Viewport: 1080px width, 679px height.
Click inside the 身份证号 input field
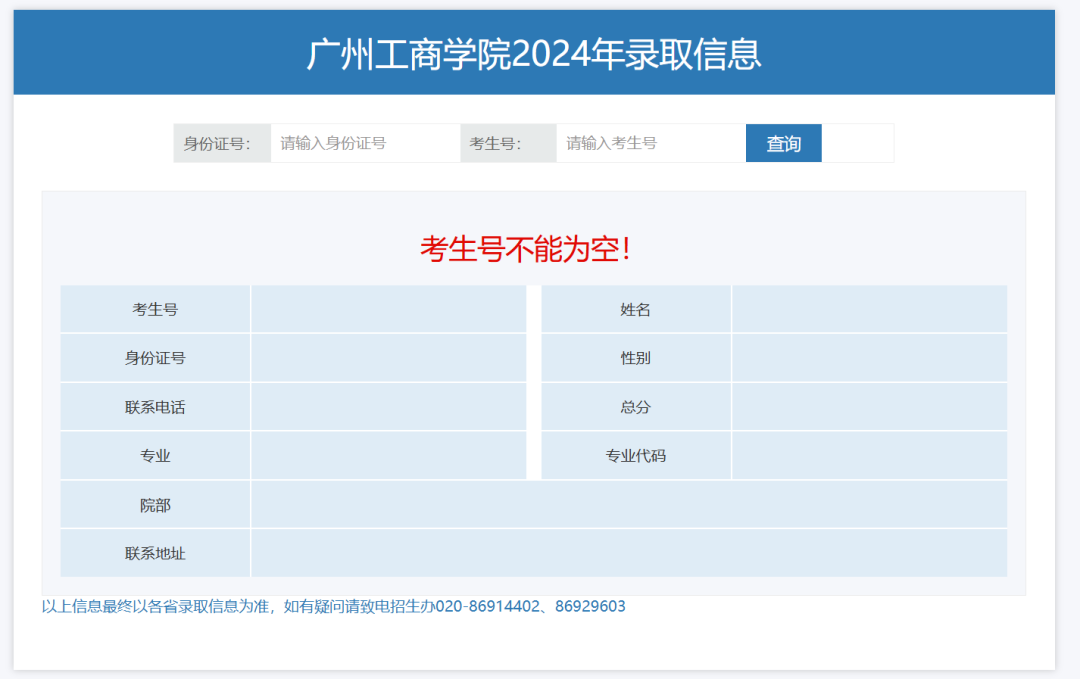click(365, 143)
